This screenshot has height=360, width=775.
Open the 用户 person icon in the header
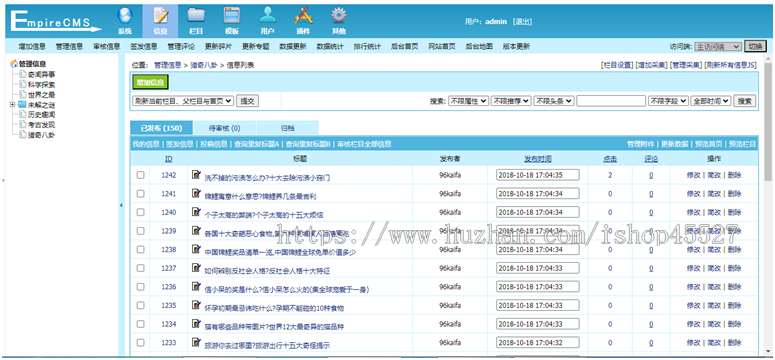click(267, 16)
